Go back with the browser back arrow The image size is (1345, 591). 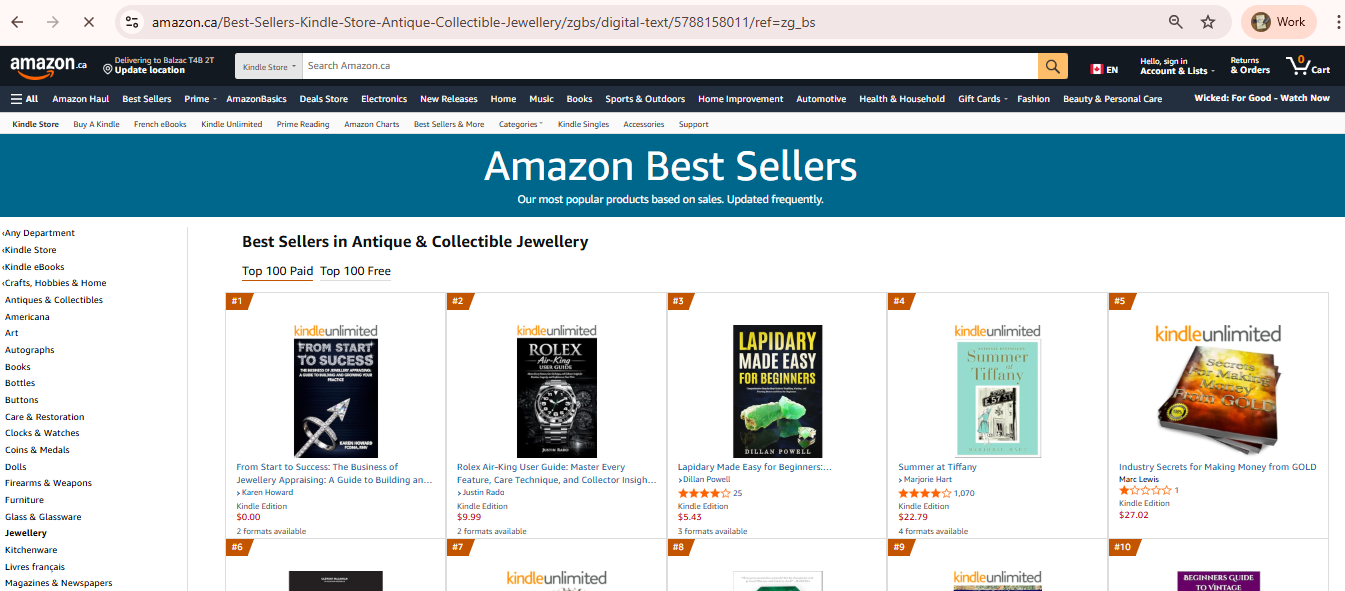[x=17, y=22]
